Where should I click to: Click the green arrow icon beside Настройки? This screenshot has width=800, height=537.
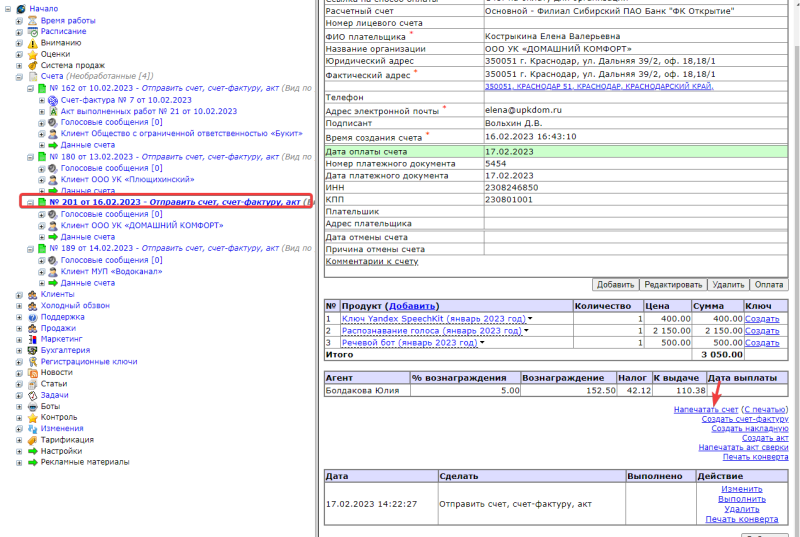[x=32, y=451]
